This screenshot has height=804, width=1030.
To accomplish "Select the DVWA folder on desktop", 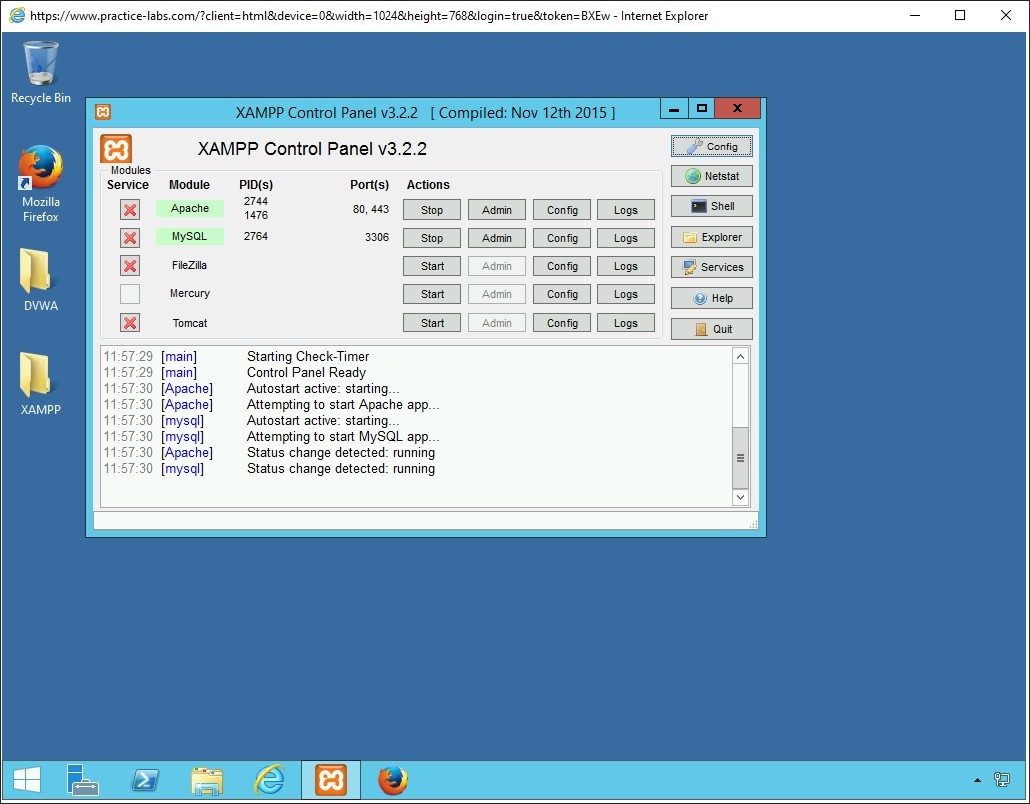I will click(41, 279).
